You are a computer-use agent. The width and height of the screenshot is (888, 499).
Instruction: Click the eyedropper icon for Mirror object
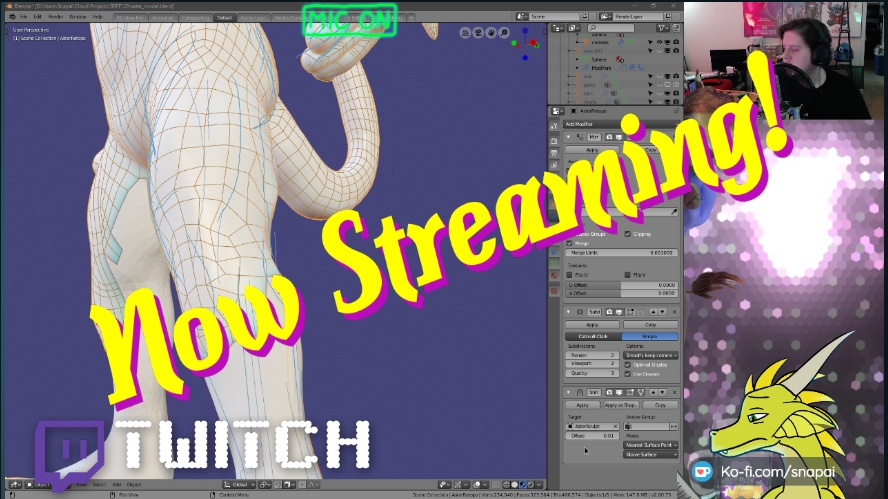click(674, 212)
